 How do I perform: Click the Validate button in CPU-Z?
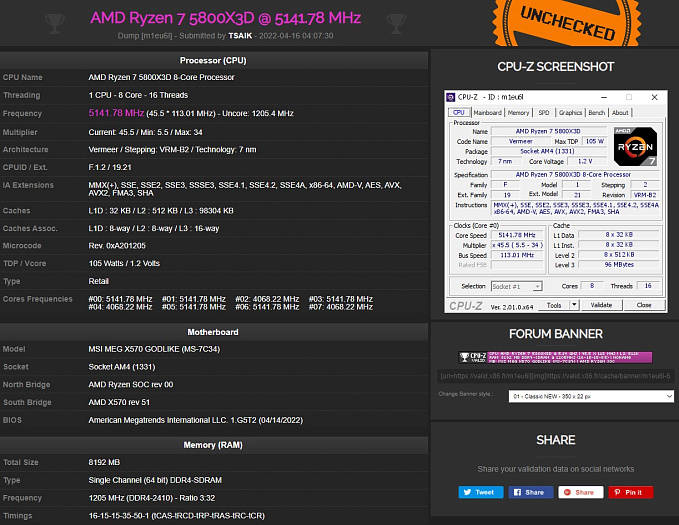pyautogui.click(x=601, y=305)
